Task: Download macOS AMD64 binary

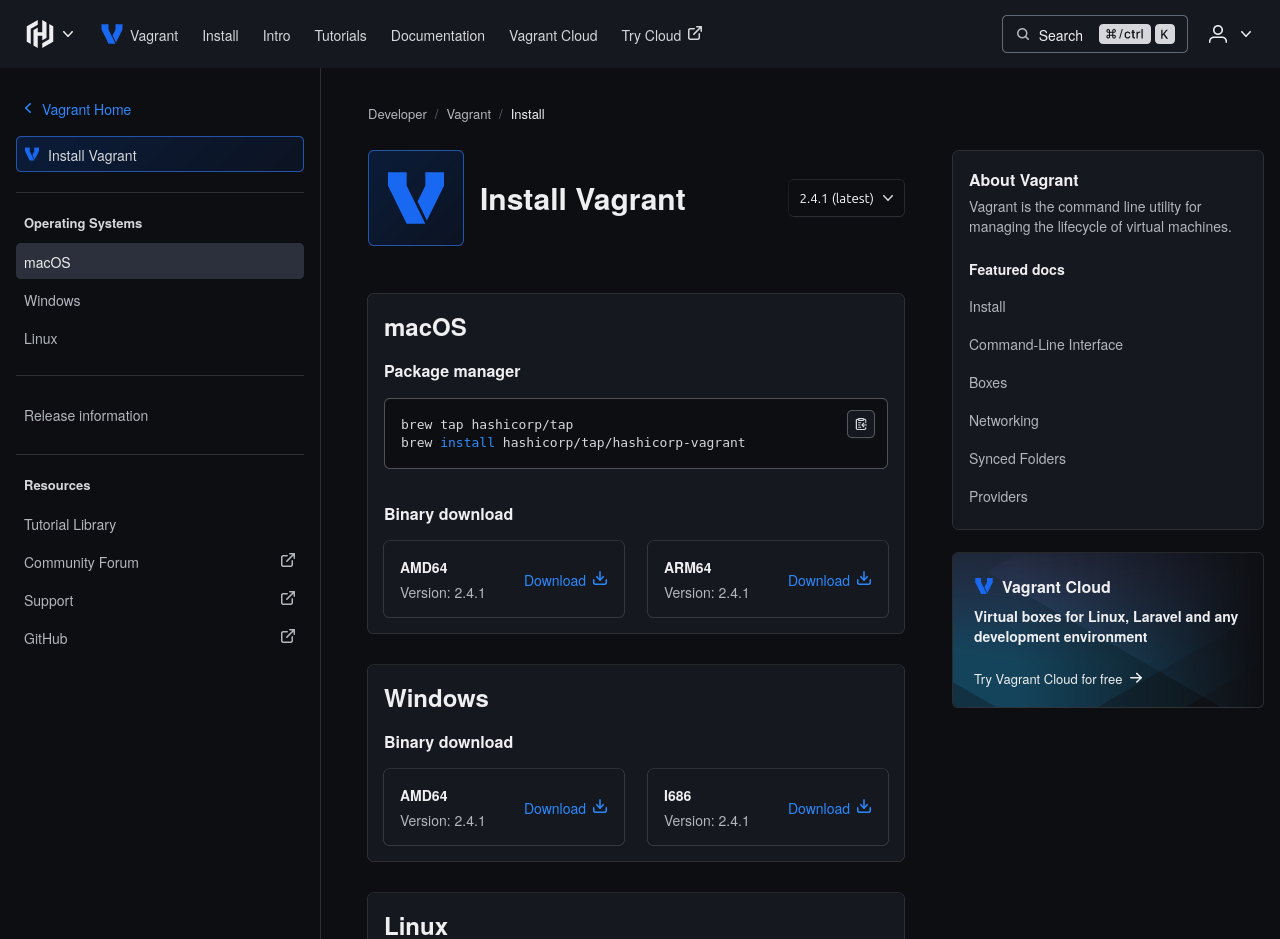Action: point(565,580)
